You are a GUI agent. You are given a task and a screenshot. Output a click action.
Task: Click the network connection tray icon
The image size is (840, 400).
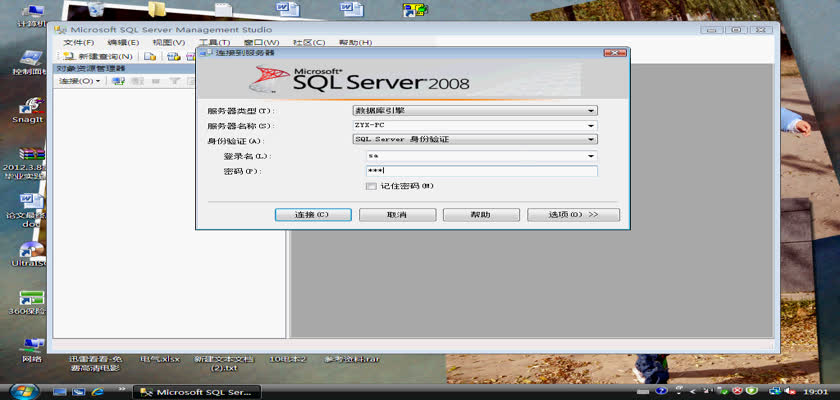(x=775, y=391)
